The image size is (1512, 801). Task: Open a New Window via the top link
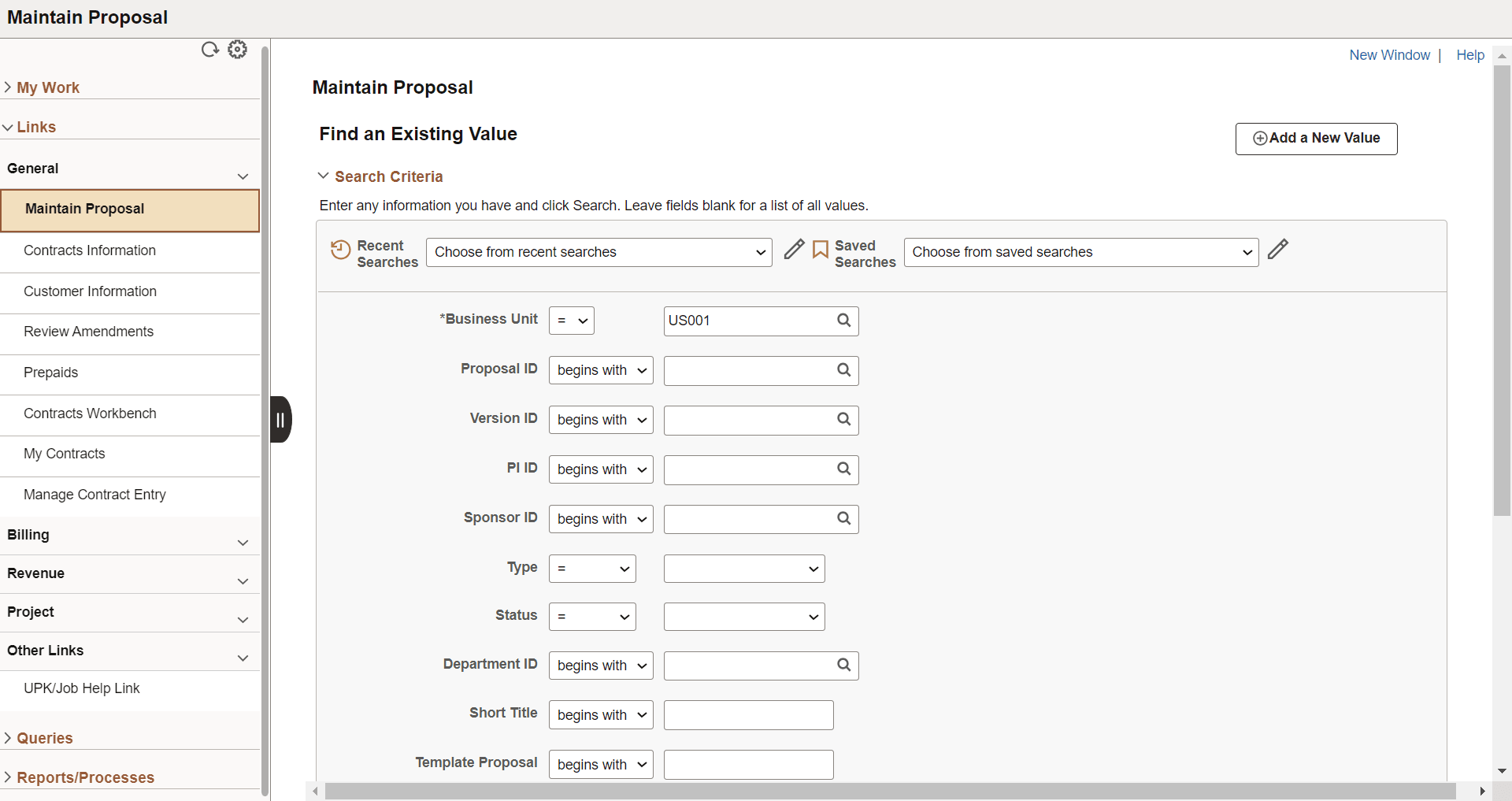click(1389, 55)
